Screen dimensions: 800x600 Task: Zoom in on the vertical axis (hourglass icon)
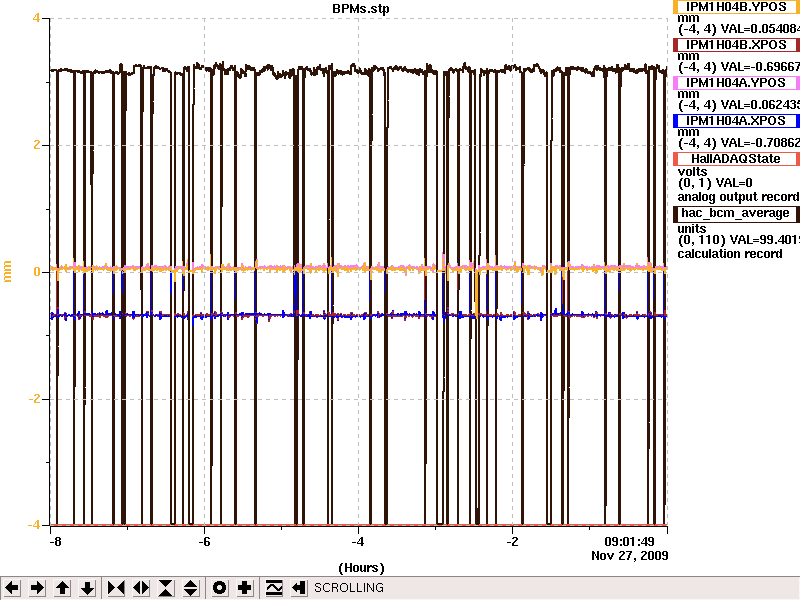click(x=166, y=588)
